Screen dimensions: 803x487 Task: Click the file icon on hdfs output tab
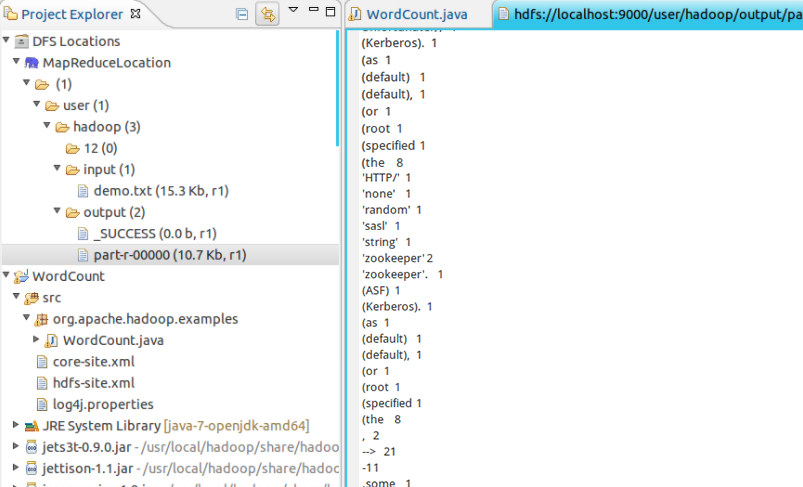pyautogui.click(x=504, y=14)
